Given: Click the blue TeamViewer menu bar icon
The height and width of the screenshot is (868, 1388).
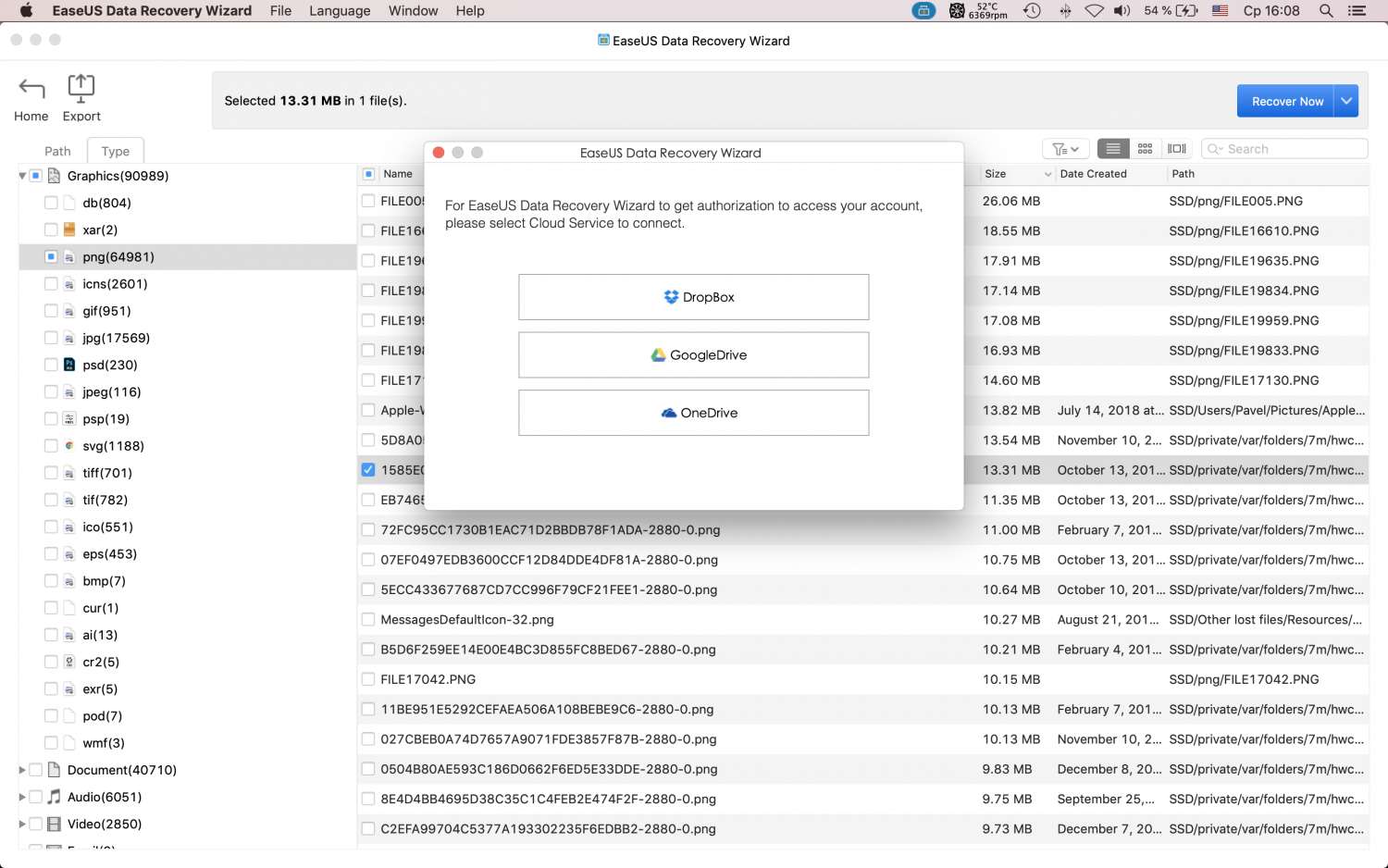Looking at the screenshot, I should 923,11.
